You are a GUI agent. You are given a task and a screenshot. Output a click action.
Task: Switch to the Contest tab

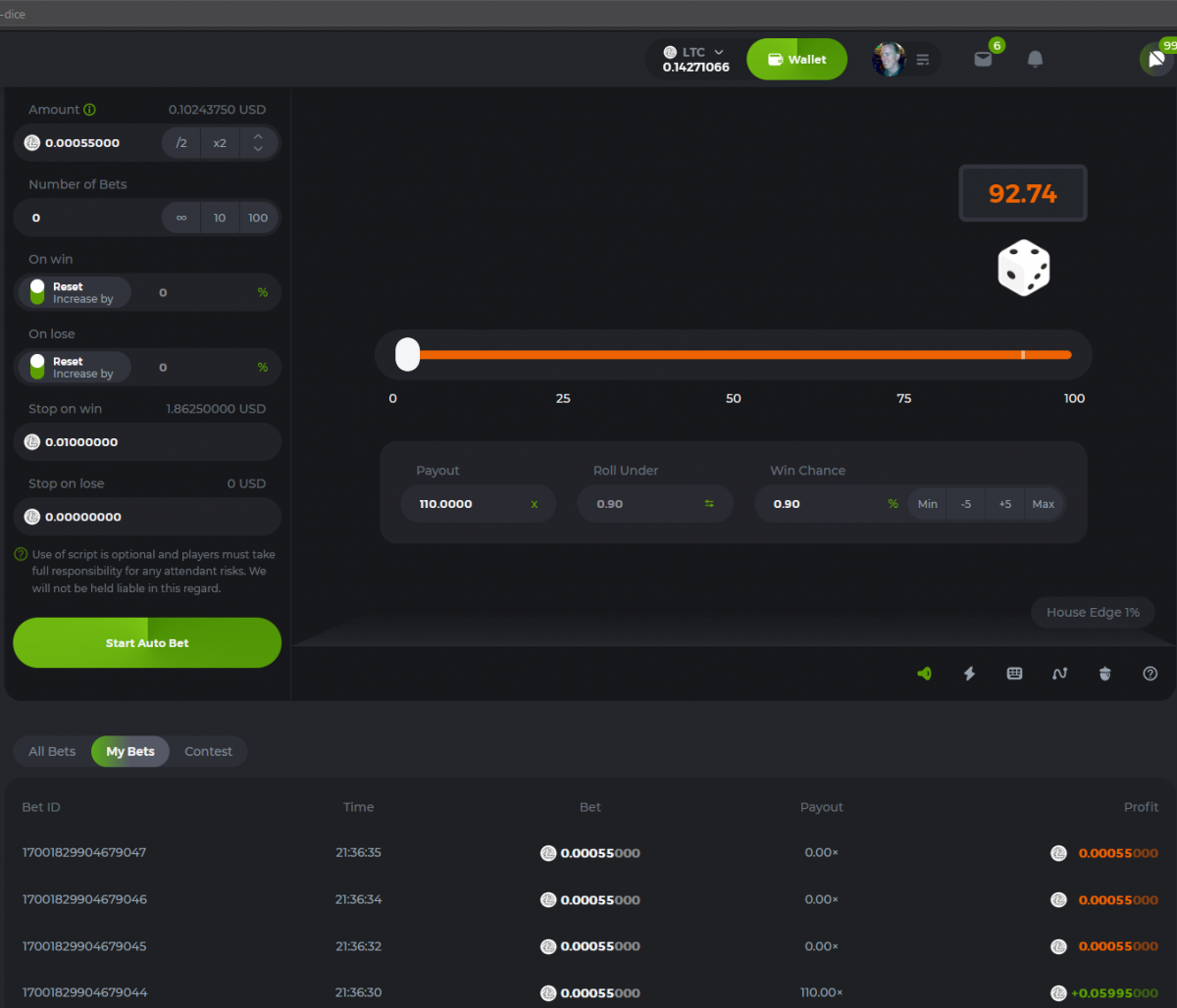[208, 752]
